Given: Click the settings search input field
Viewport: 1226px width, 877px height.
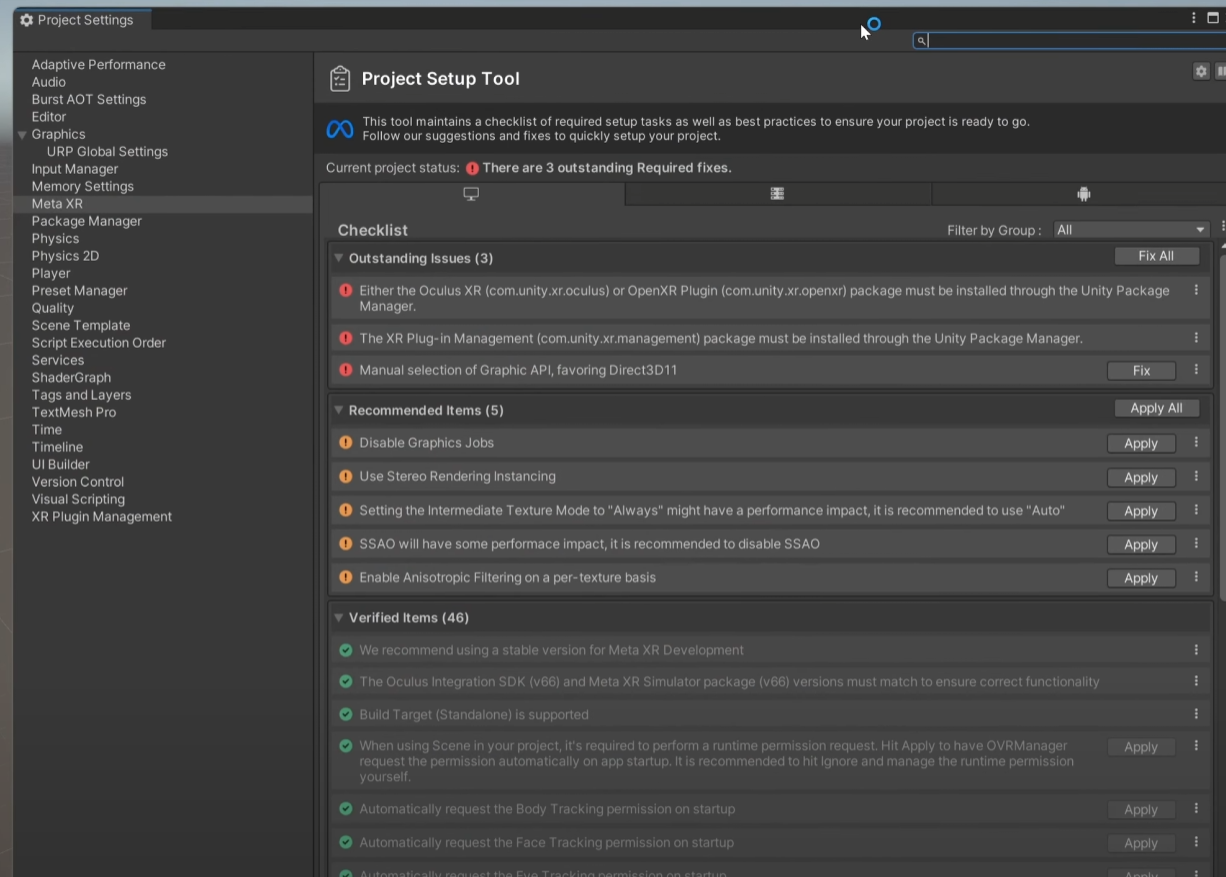Looking at the screenshot, I should tap(1069, 41).
